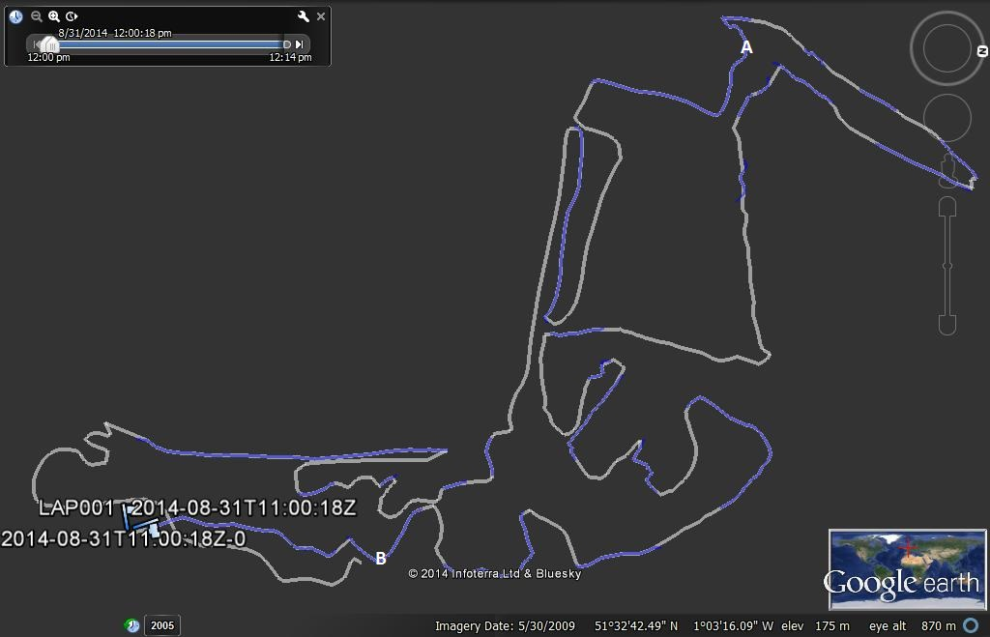This screenshot has width=990, height=637.
Task: Click bottom of zoom slider to zoom out
Action: pyautogui.click(x=947, y=325)
